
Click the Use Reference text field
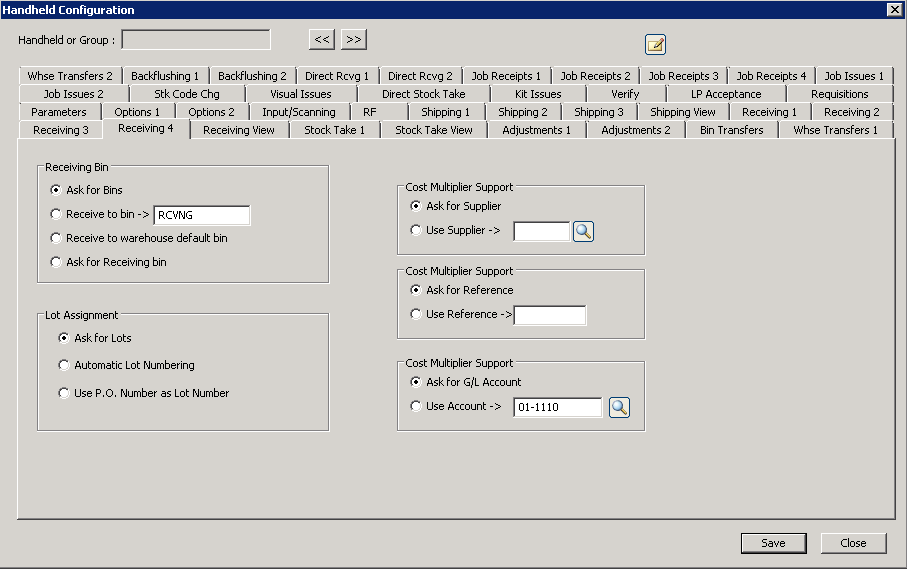549,315
